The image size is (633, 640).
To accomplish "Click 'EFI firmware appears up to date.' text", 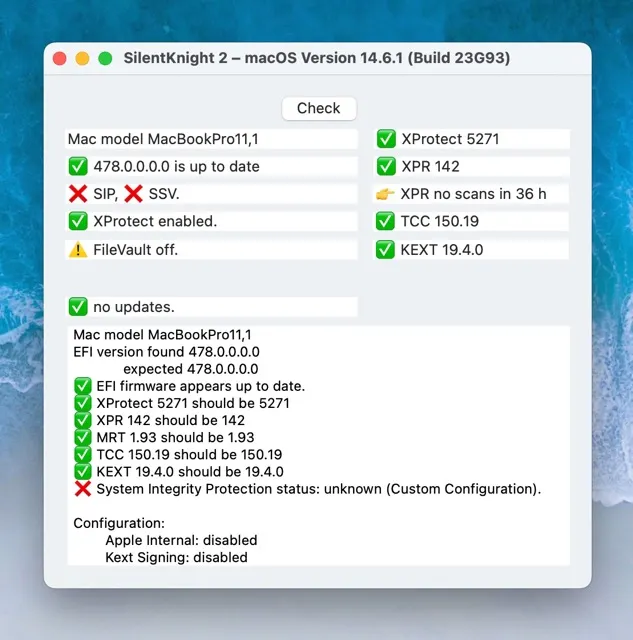I will (x=201, y=386).
